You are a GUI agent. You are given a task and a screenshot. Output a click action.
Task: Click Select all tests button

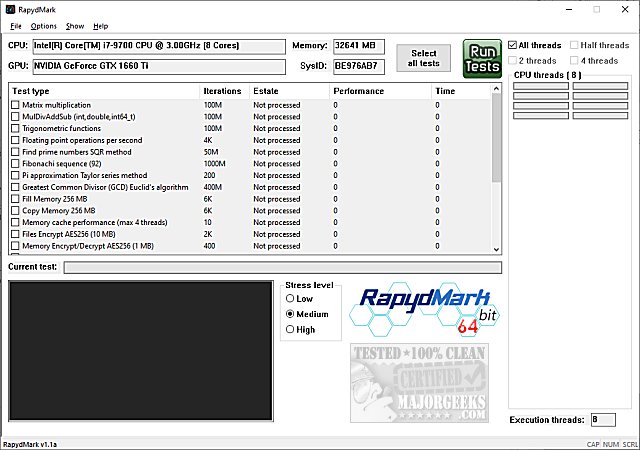(424, 58)
